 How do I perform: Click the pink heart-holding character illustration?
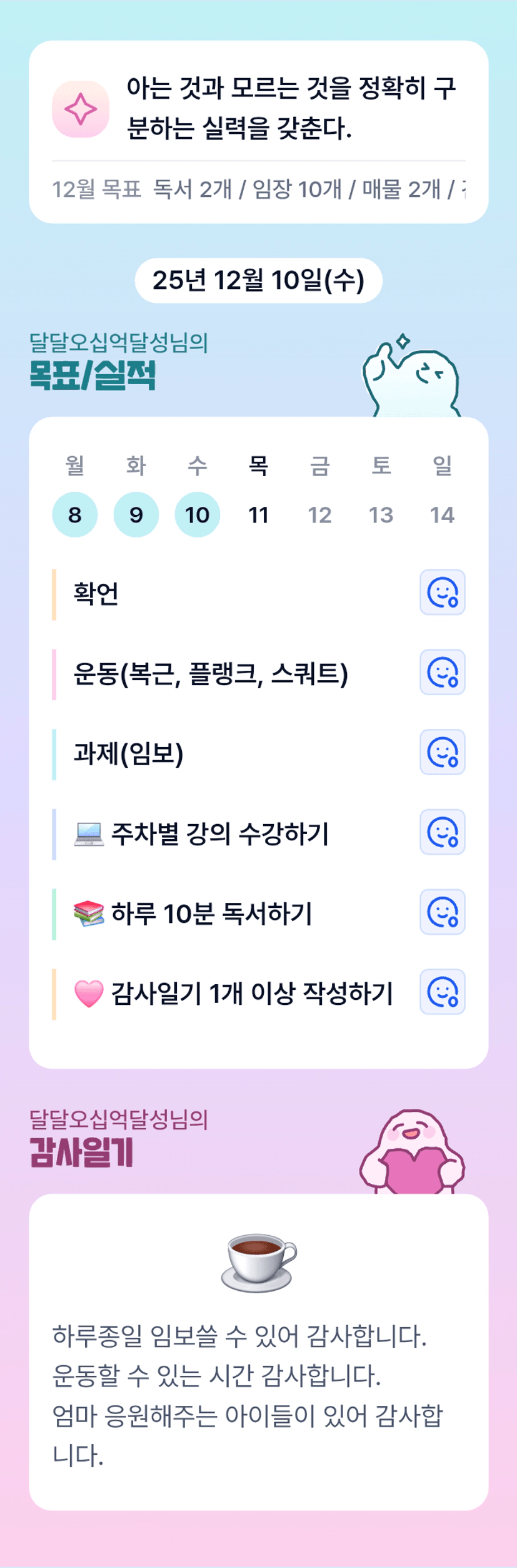pyautogui.click(x=413, y=1153)
